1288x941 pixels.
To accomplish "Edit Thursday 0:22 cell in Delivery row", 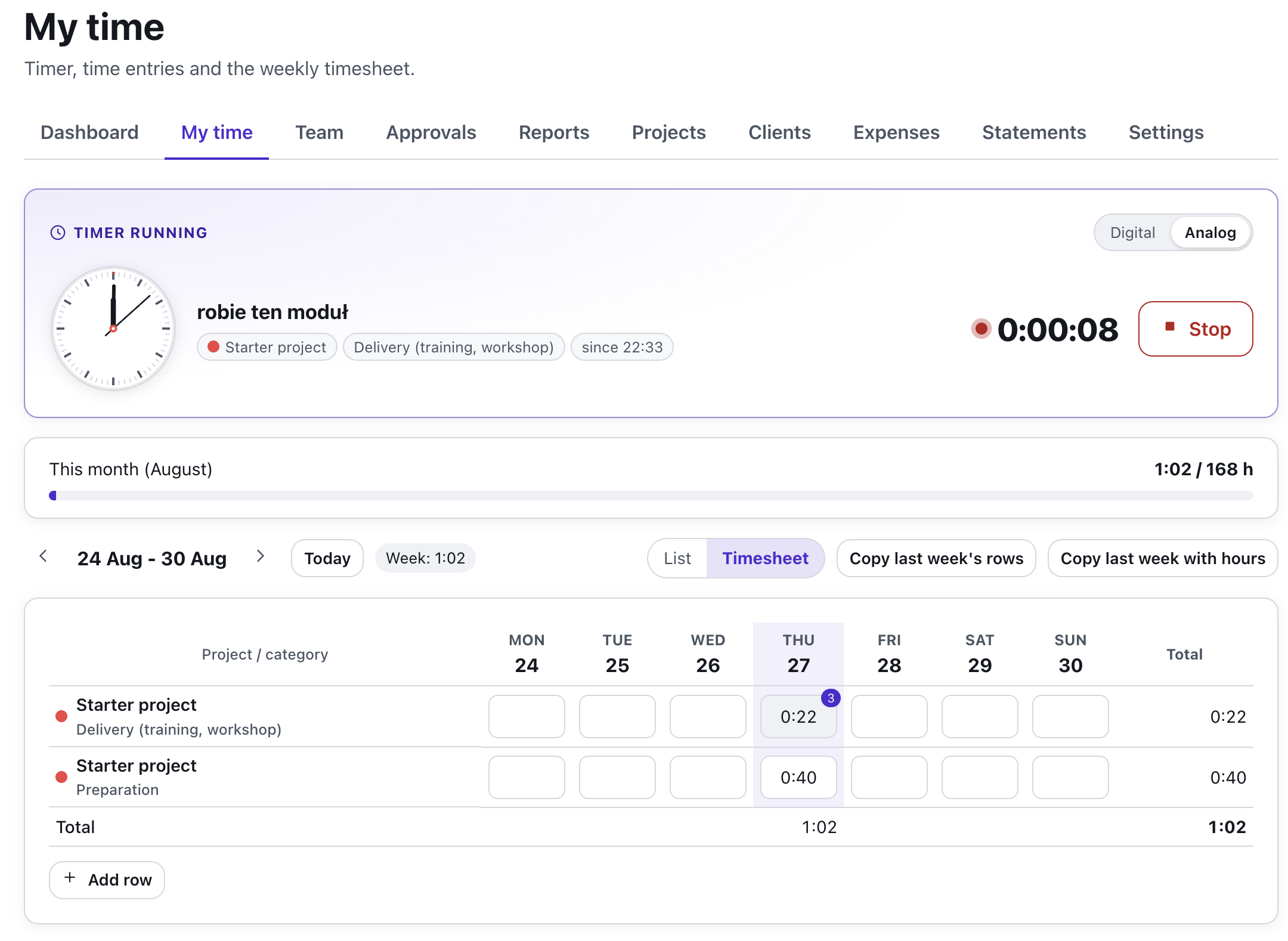I will (x=798, y=716).
